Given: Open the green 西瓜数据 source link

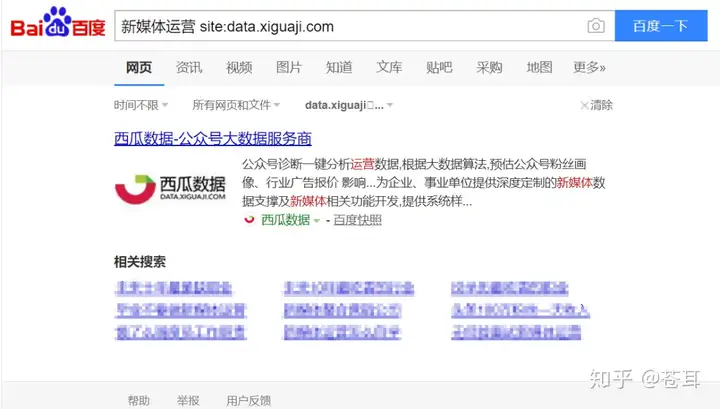Looking at the screenshot, I should [285, 220].
